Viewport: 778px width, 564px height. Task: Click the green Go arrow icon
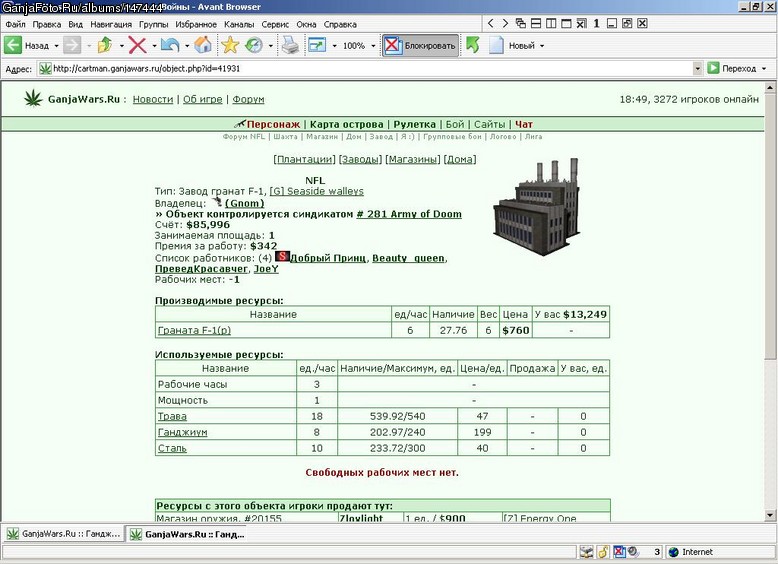click(713, 68)
